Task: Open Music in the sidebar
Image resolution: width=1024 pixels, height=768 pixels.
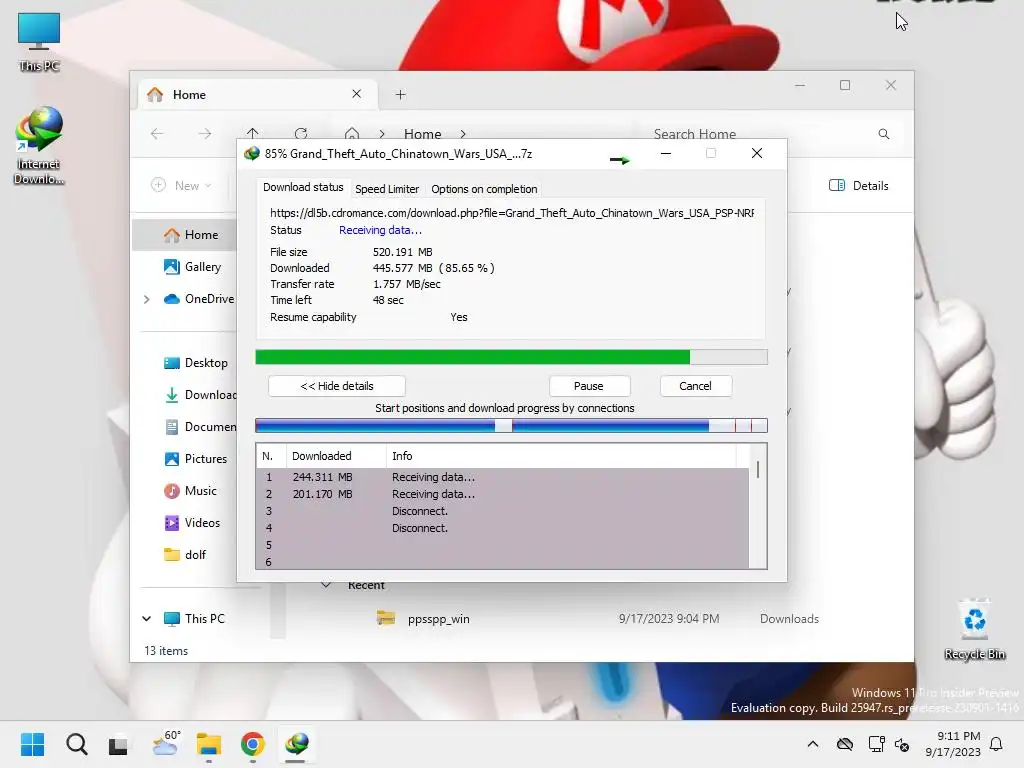Action: pos(190,491)
